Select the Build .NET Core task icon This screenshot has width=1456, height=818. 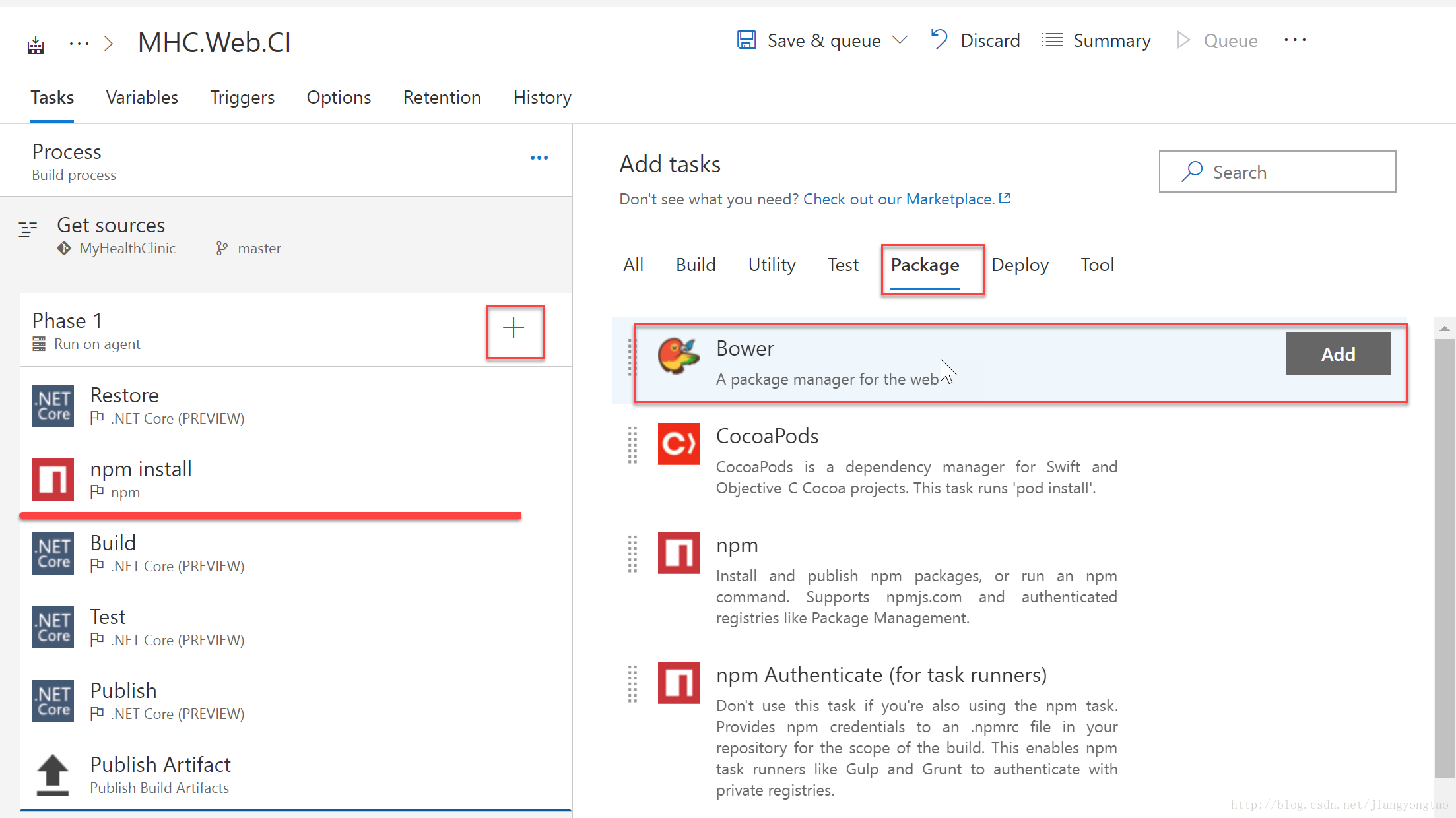53,553
